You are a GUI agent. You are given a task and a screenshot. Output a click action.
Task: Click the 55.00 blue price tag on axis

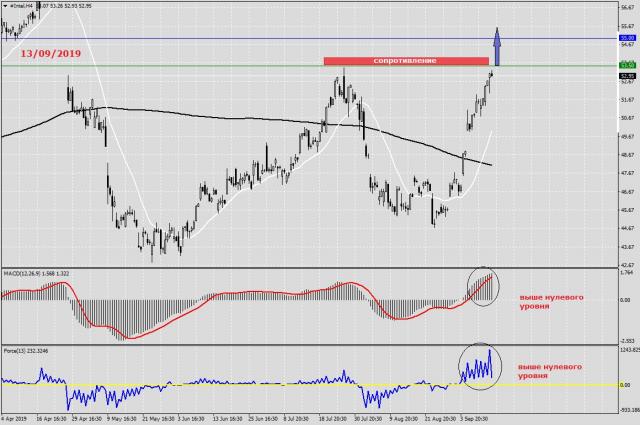pyautogui.click(x=628, y=38)
